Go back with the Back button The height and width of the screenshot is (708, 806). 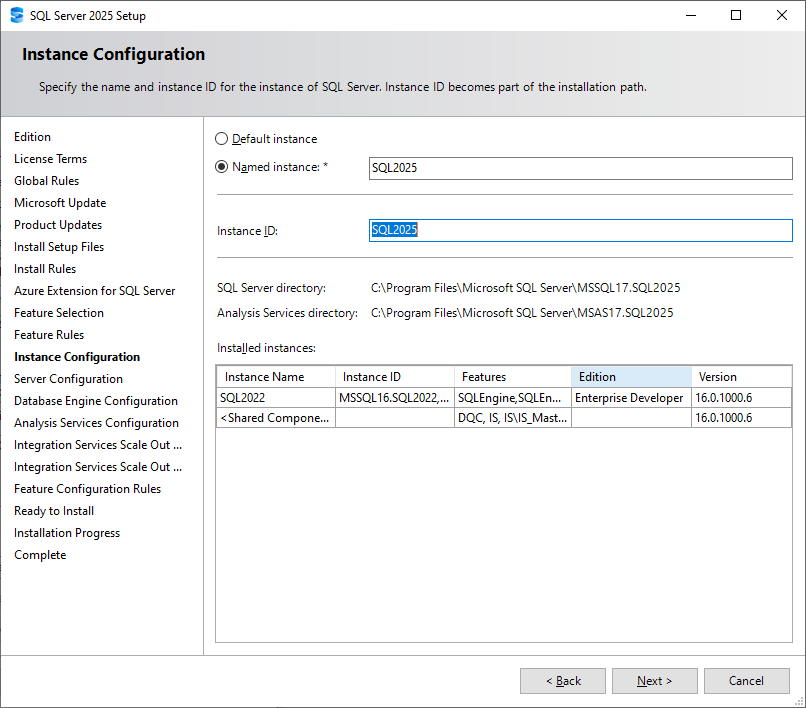coord(563,681)
